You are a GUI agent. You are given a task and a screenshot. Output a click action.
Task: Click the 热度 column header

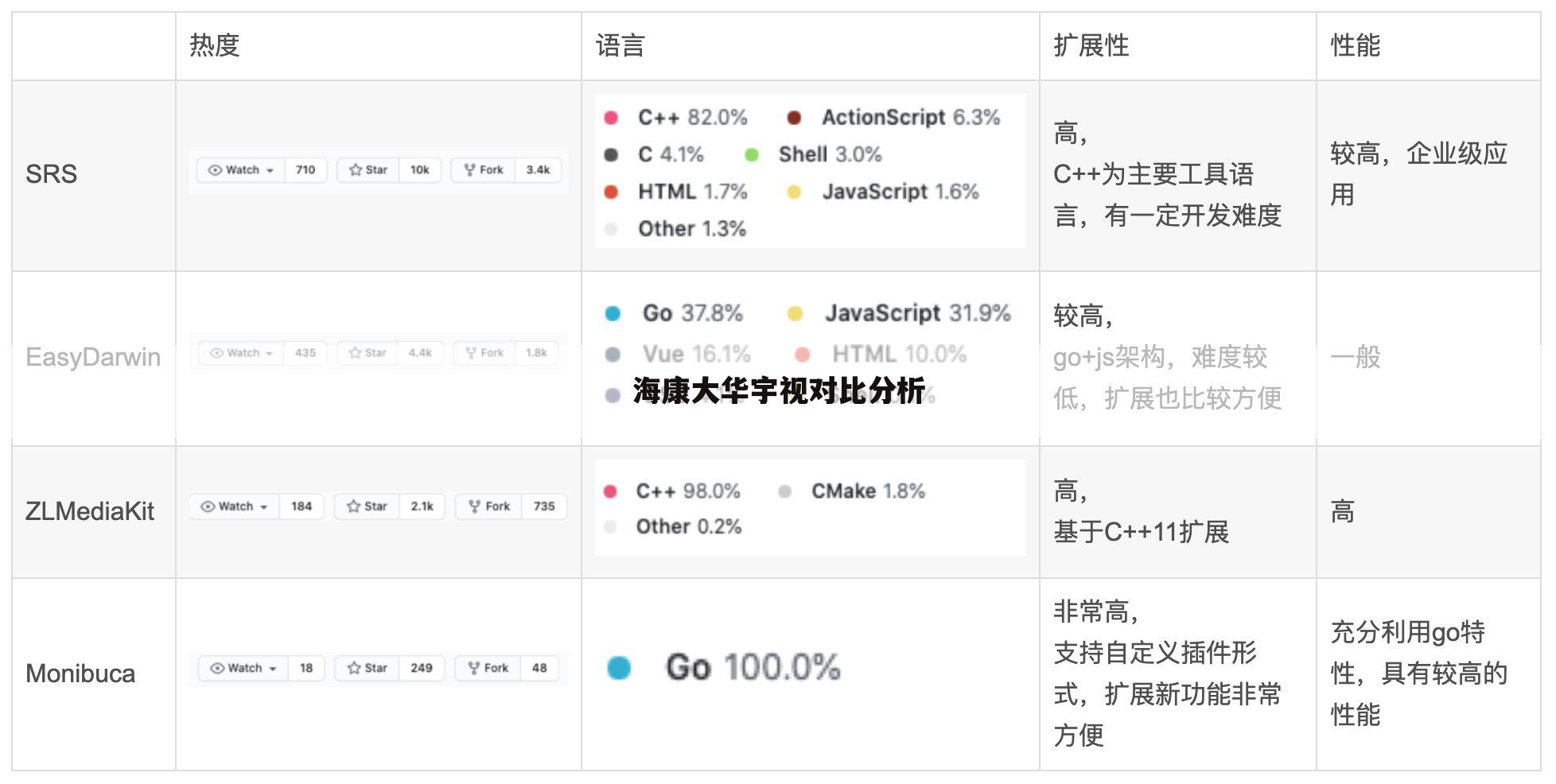[215, 45]
